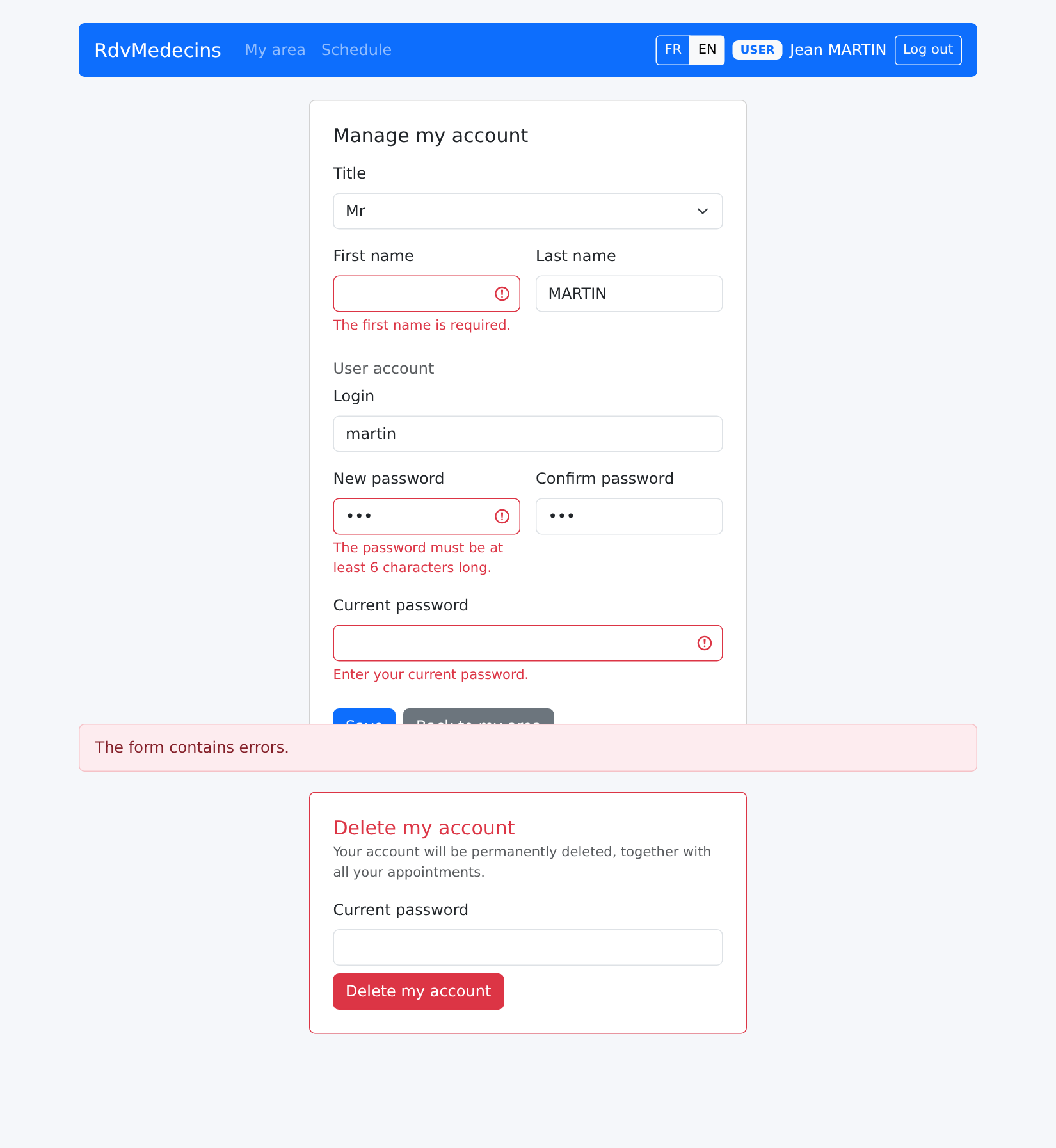
Task: Click the alert icon in Current password field
Action: (x=704, y=643)
